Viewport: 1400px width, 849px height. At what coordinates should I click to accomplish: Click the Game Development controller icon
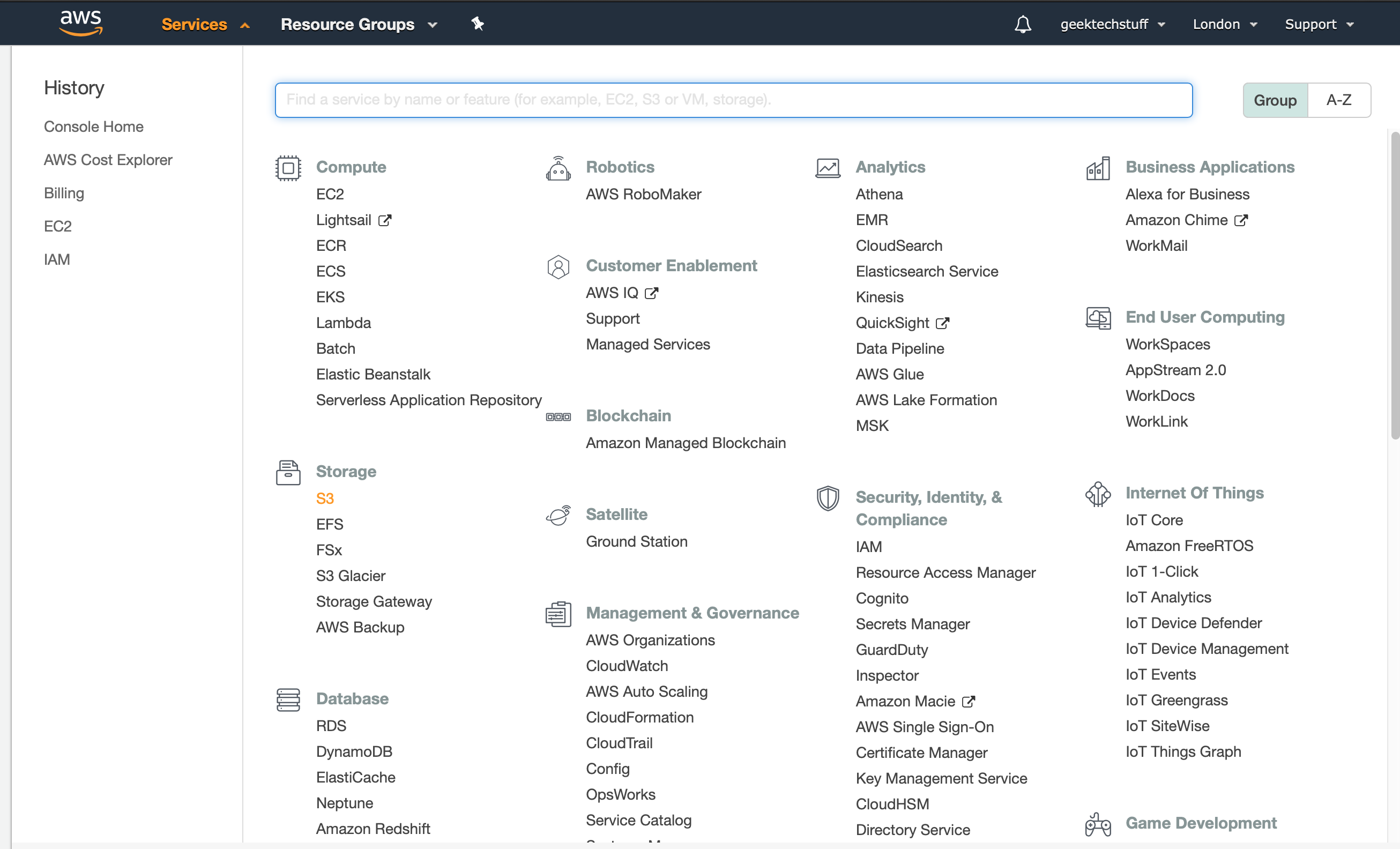[1098, 823]
